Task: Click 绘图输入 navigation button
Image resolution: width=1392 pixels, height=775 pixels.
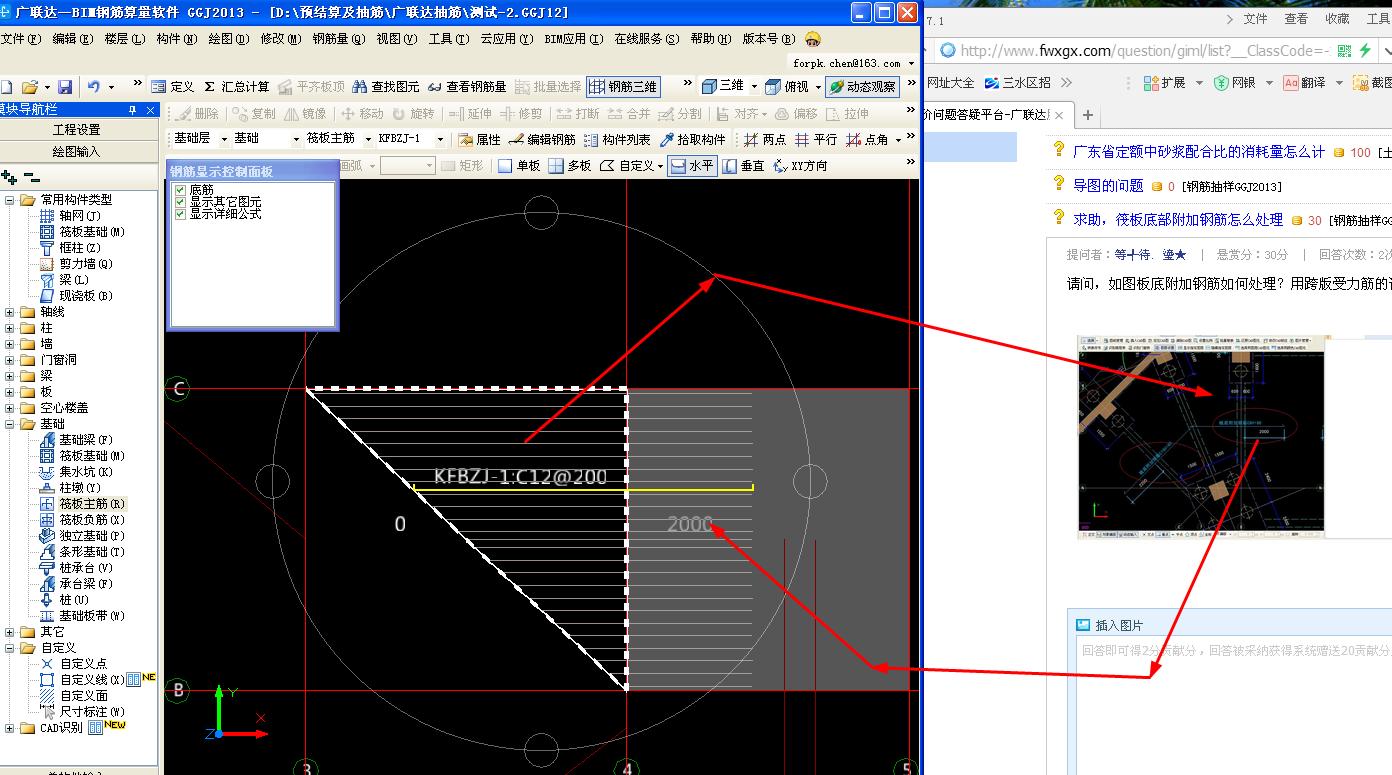Action: click(x=77, y=152)
